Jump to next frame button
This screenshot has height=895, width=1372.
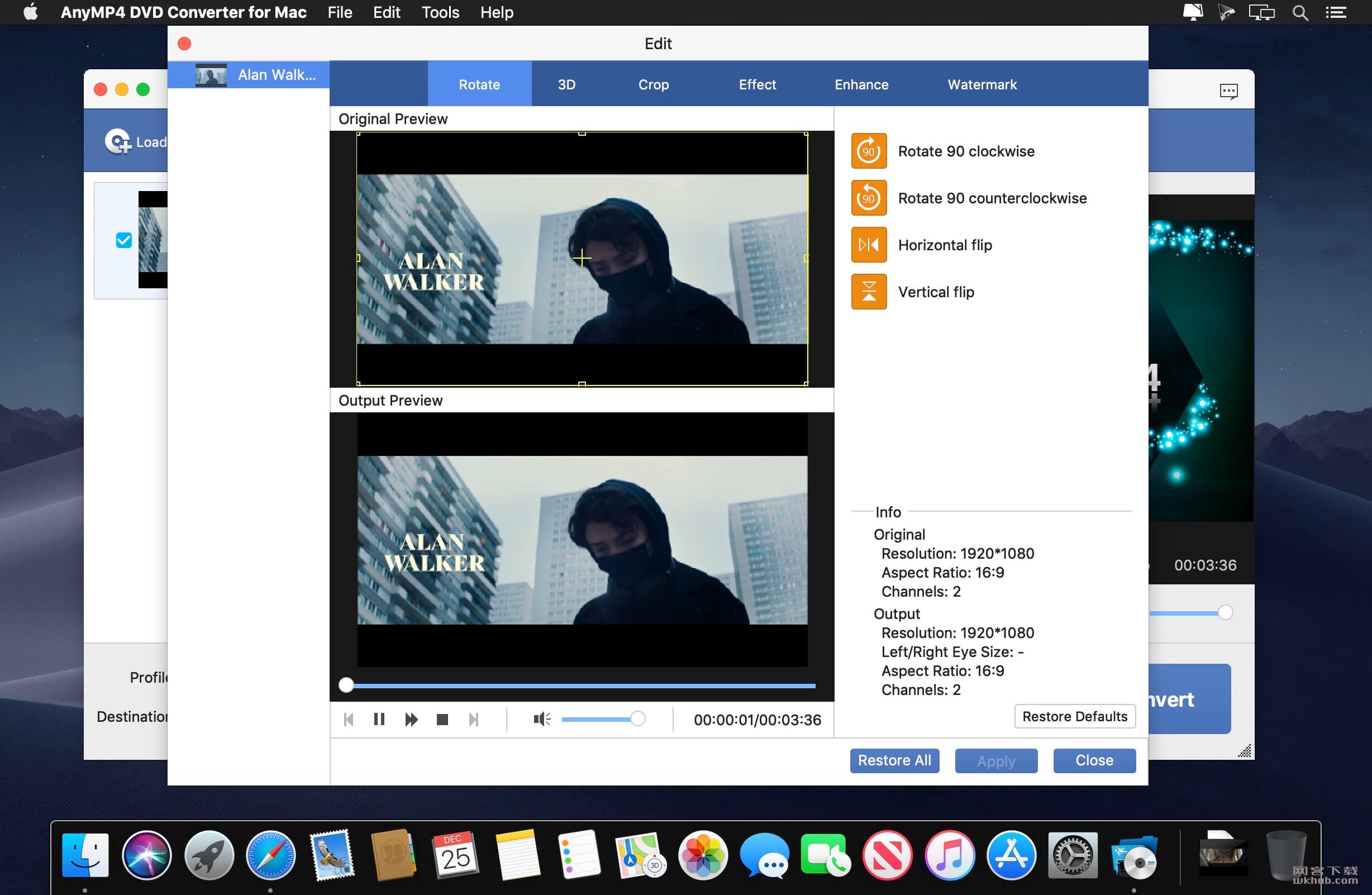473,719
